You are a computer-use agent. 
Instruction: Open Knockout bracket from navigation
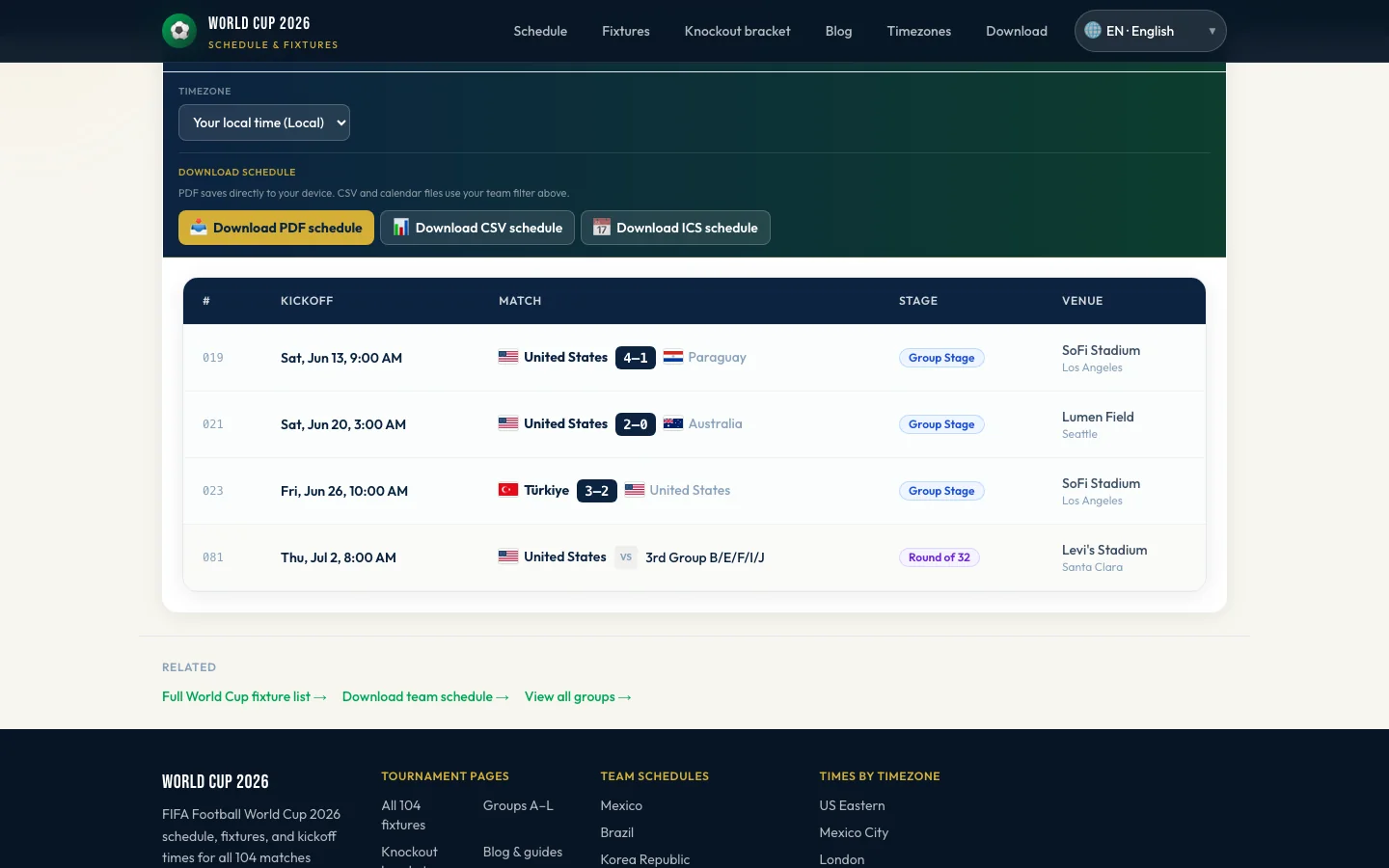coord(738,31)
